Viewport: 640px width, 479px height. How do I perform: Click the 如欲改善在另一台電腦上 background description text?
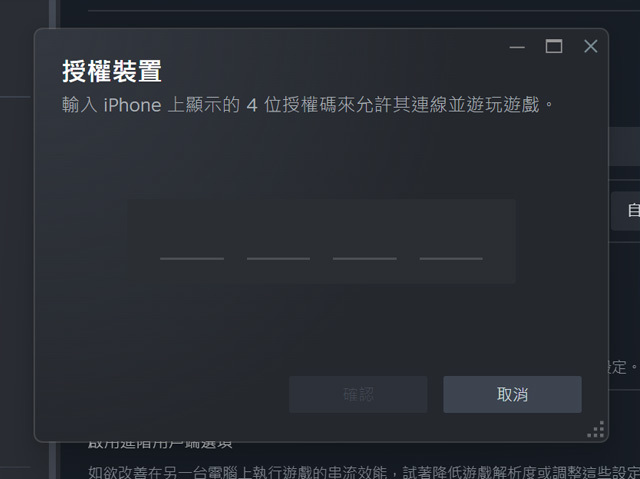coord(364,472)
